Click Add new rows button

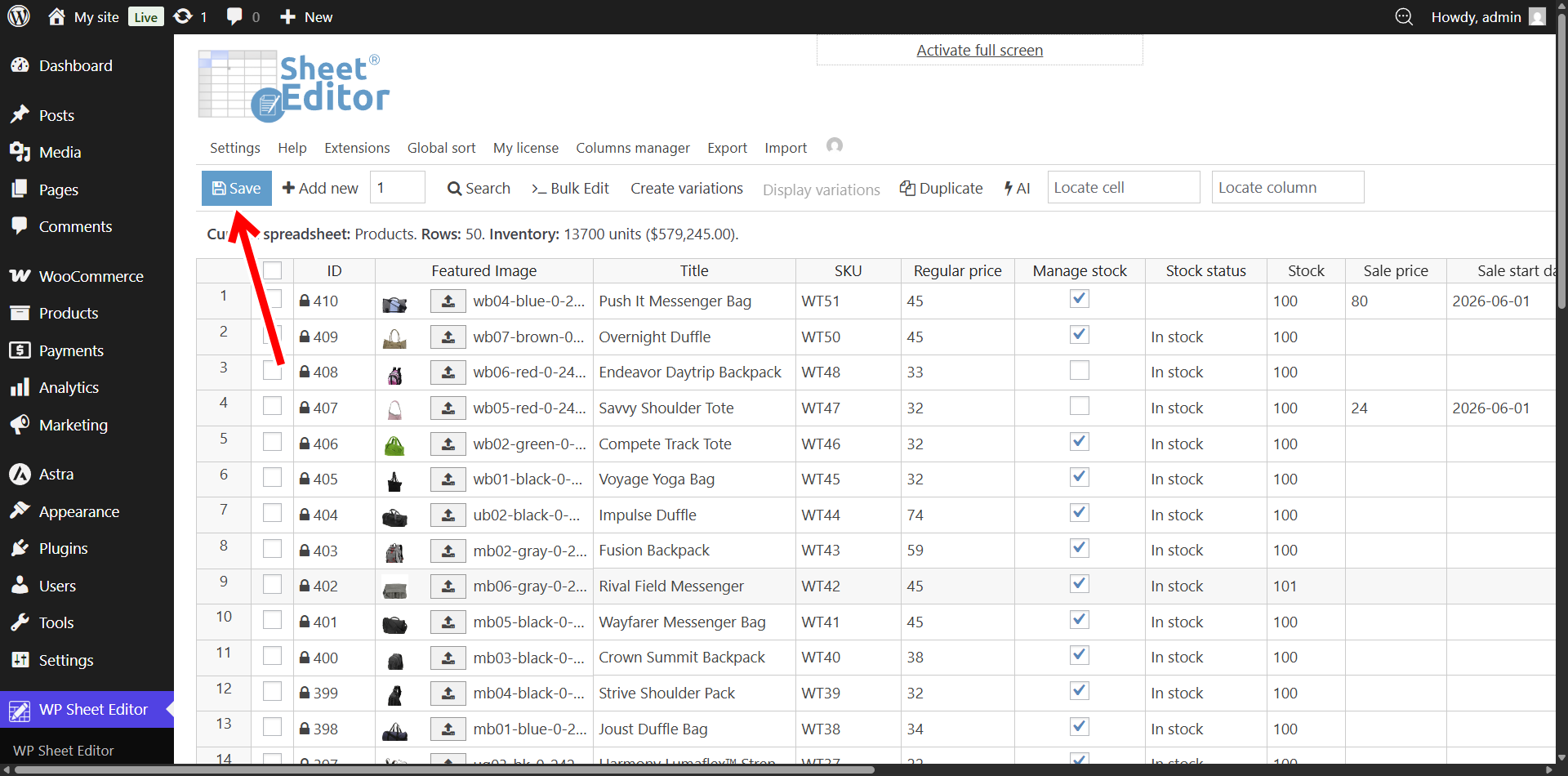coord(320,188)
